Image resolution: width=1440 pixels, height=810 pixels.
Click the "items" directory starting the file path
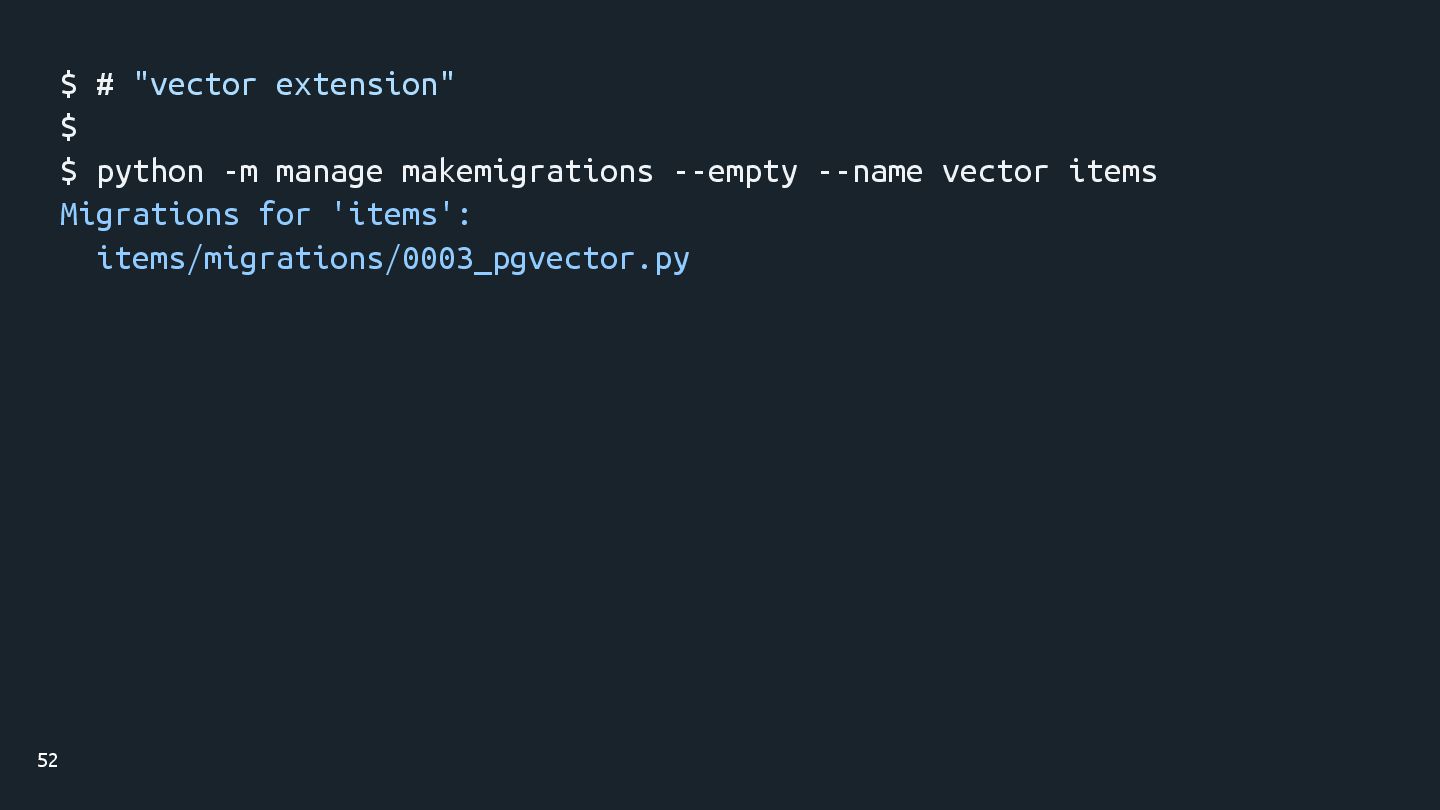coord(141,258)
